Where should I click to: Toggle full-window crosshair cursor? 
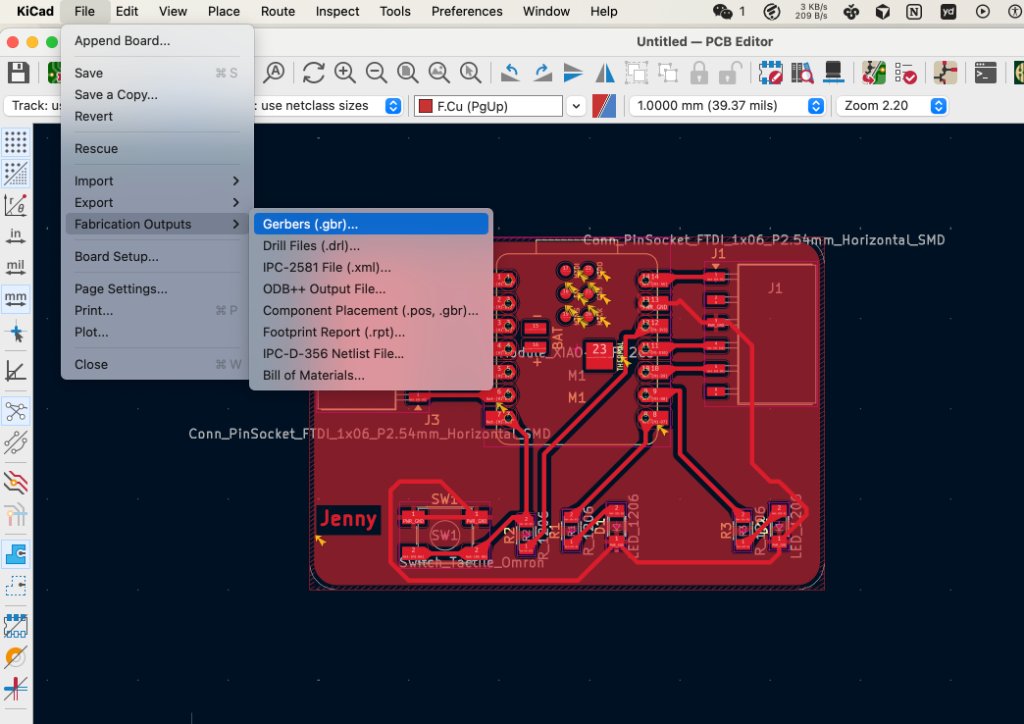[16, 332]
